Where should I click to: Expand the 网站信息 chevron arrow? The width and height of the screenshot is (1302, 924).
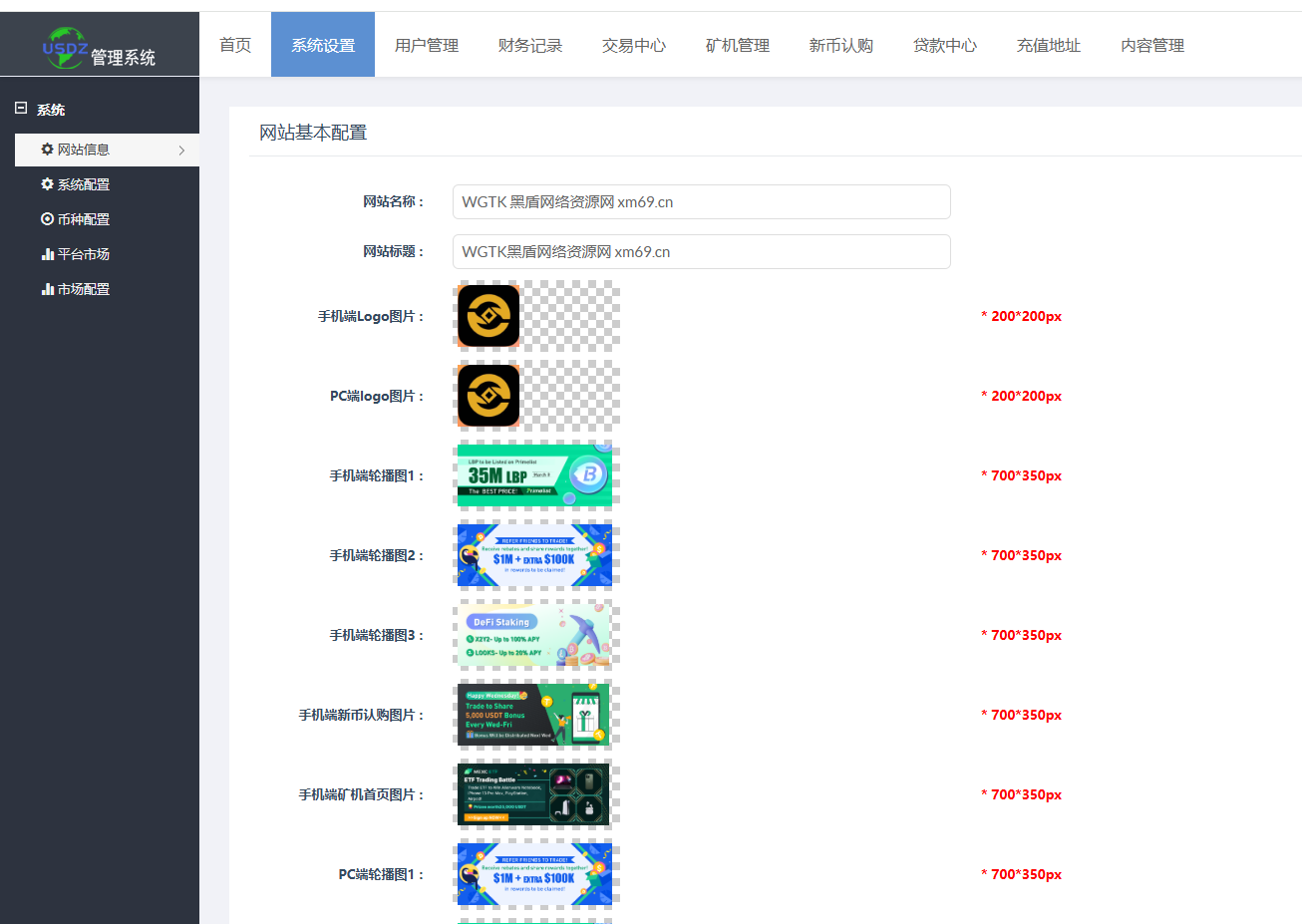[x=181, y=151]
